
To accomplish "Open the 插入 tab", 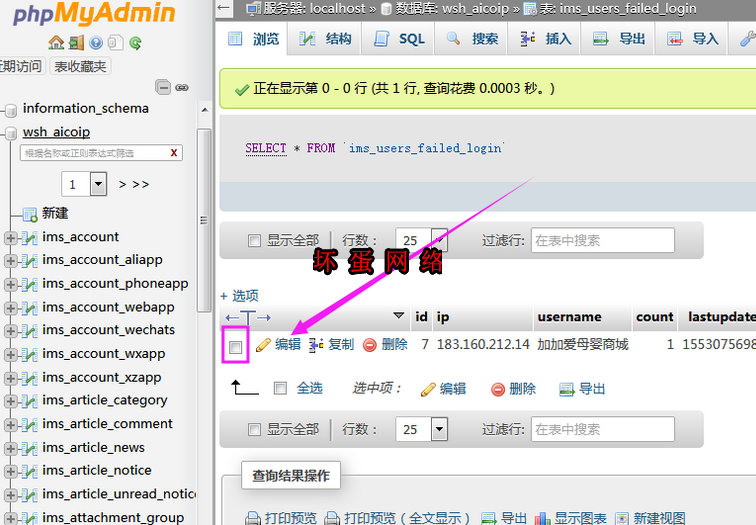I will click(x=545, y=39).
